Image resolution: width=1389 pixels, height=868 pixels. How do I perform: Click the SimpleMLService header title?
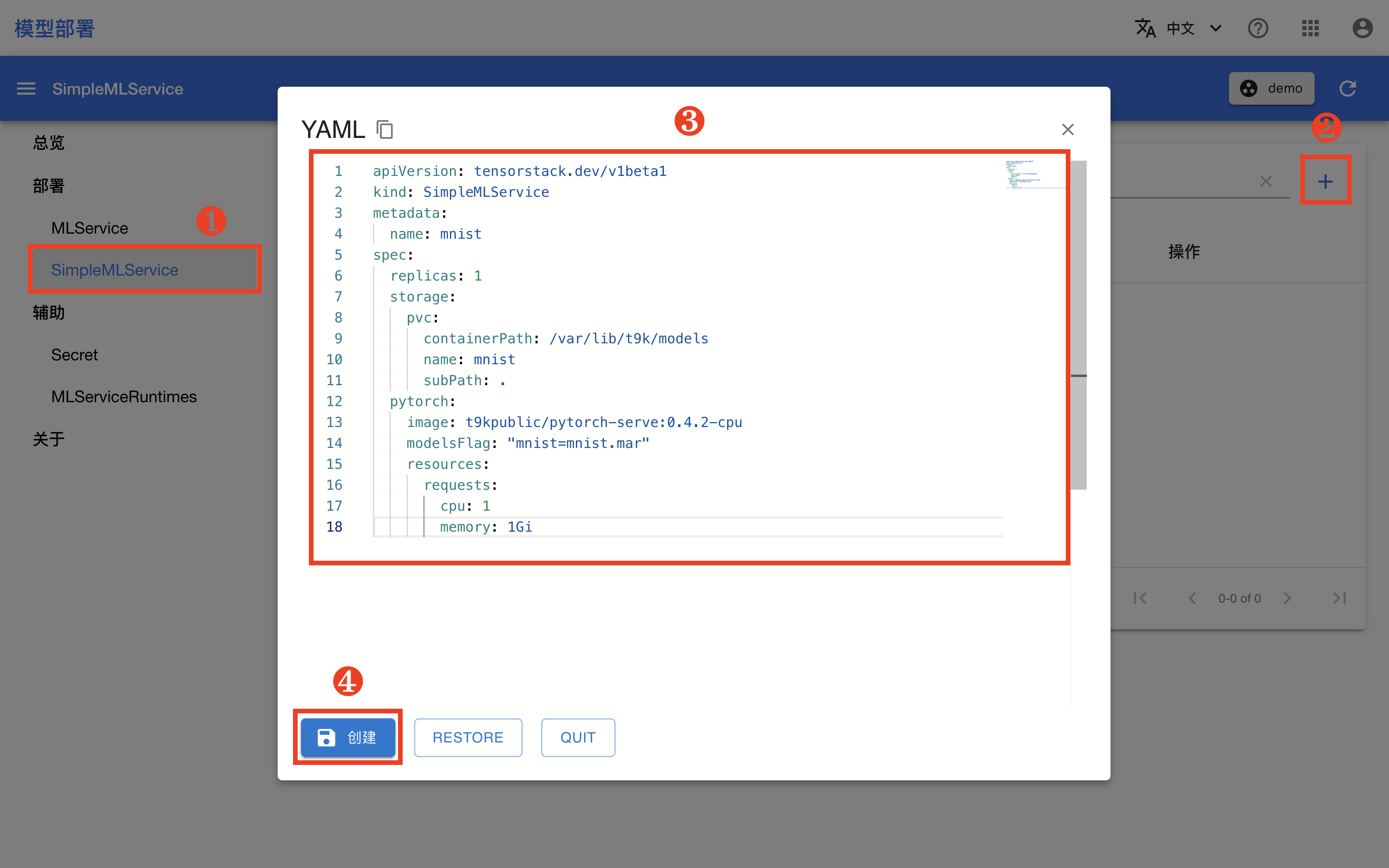[x=118, y=88]
